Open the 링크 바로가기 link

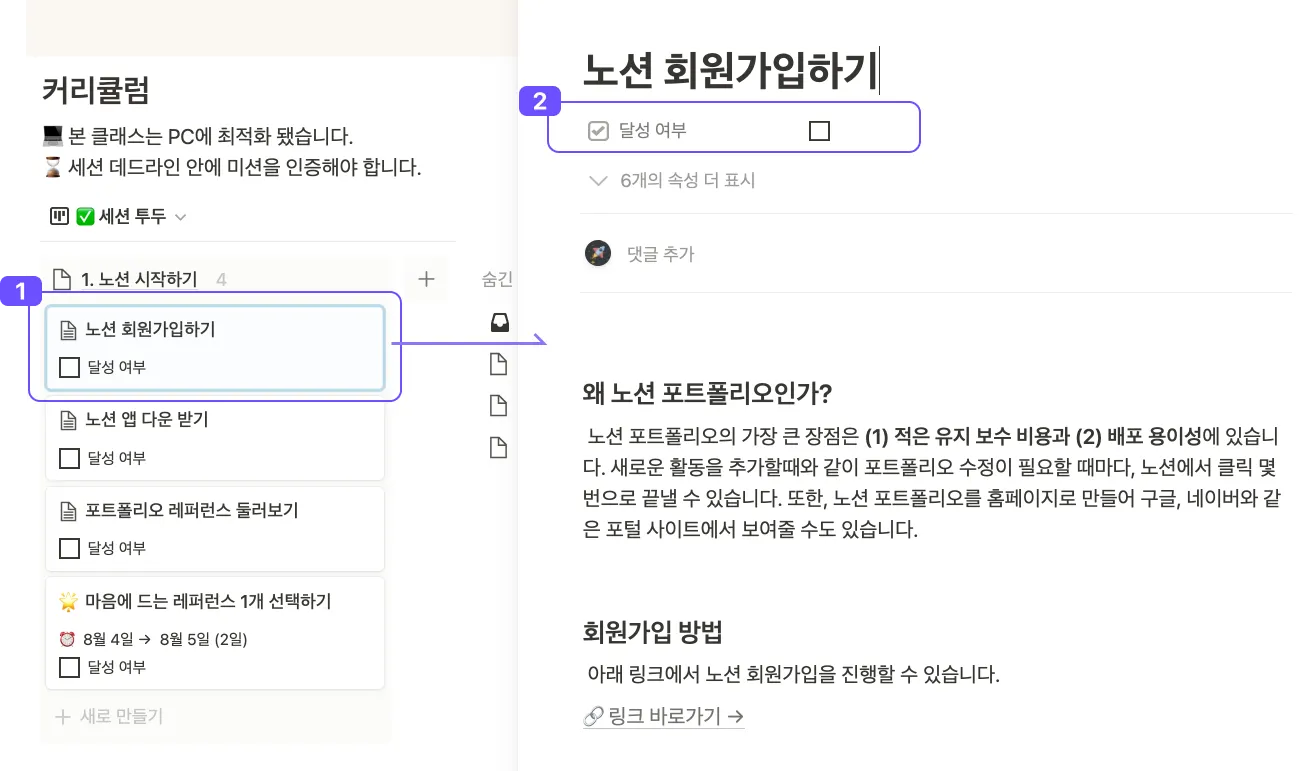[x=664, y=716]
